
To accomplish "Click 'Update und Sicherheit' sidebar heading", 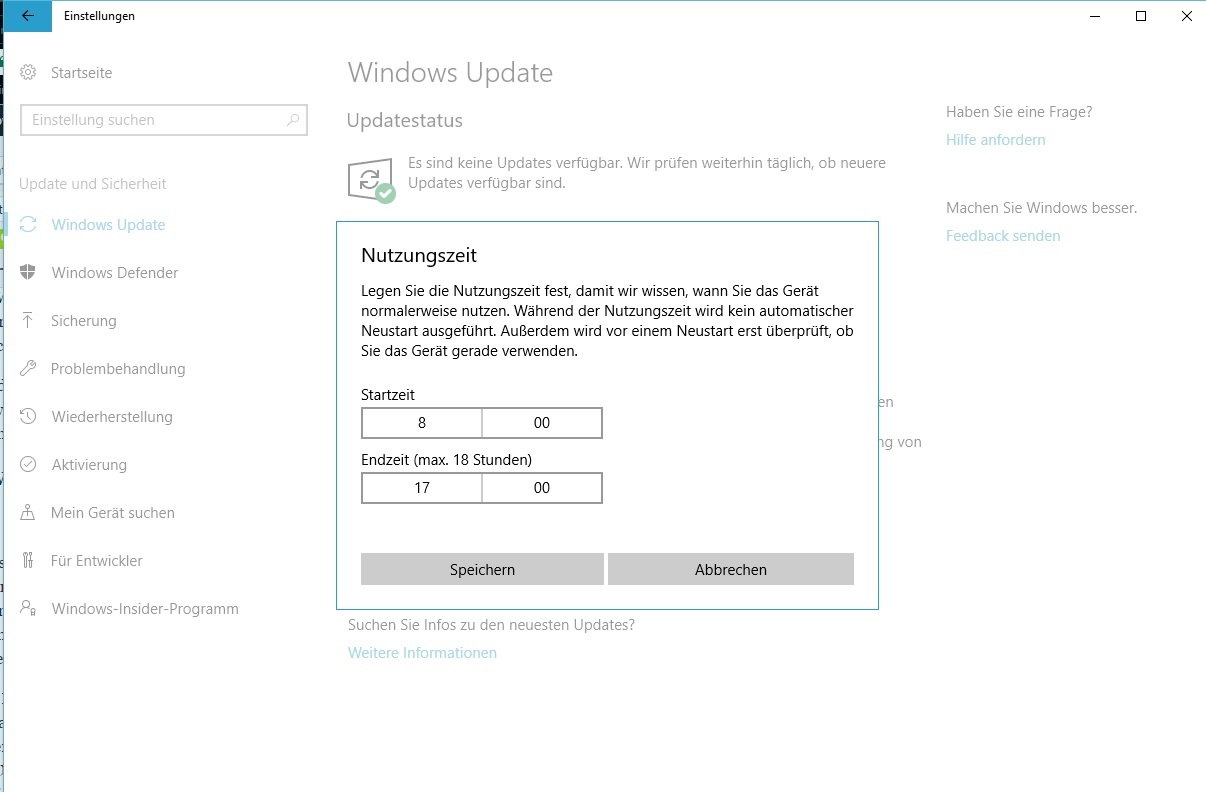I will (x=93, y=184).
